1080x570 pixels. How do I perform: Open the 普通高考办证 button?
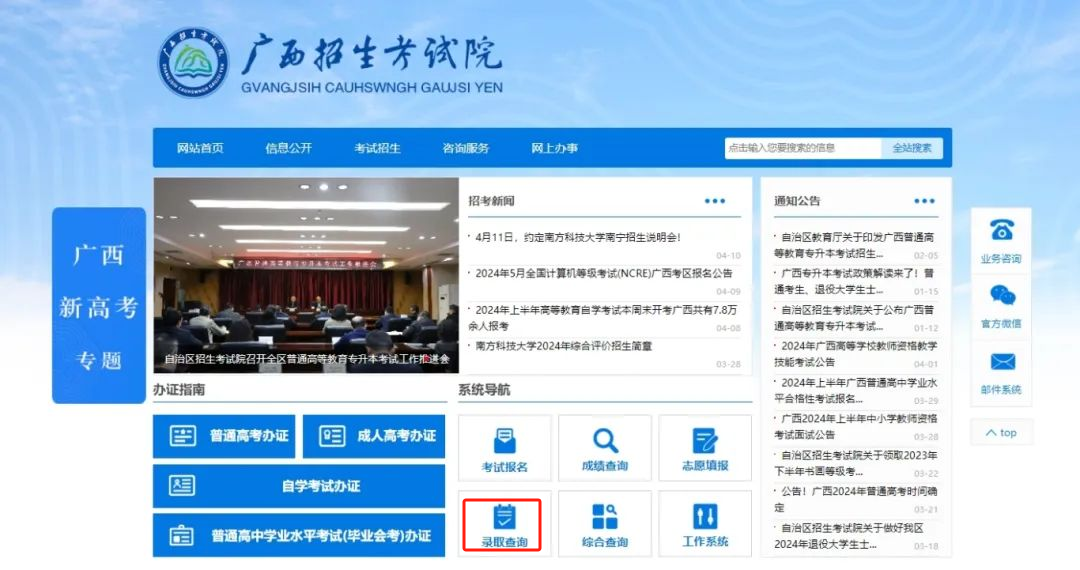click(224, 436)
